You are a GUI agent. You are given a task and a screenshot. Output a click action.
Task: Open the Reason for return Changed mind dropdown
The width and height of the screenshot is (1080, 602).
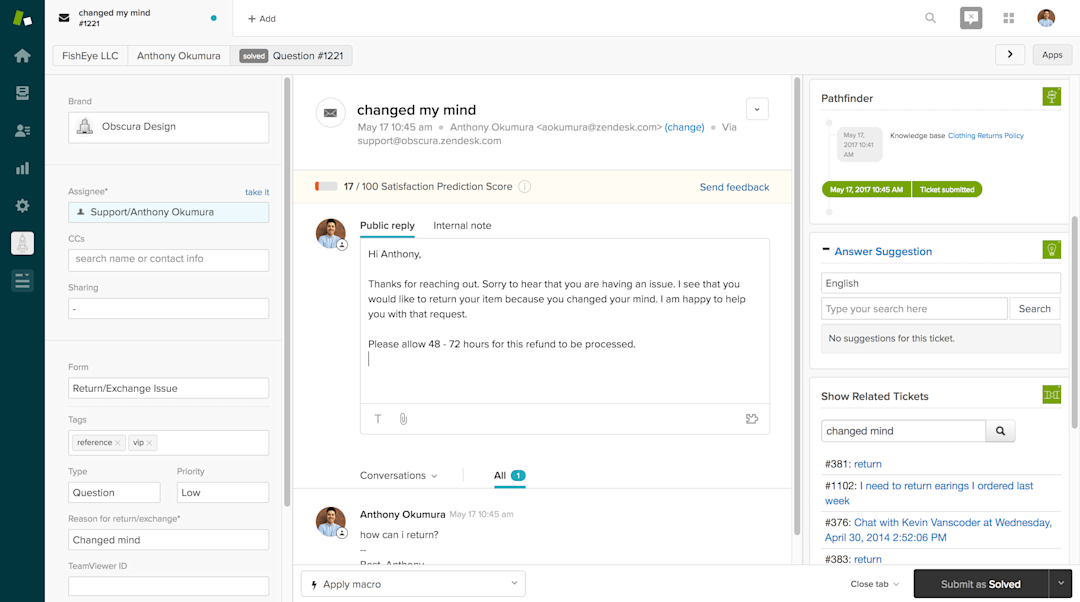(169, 540)
